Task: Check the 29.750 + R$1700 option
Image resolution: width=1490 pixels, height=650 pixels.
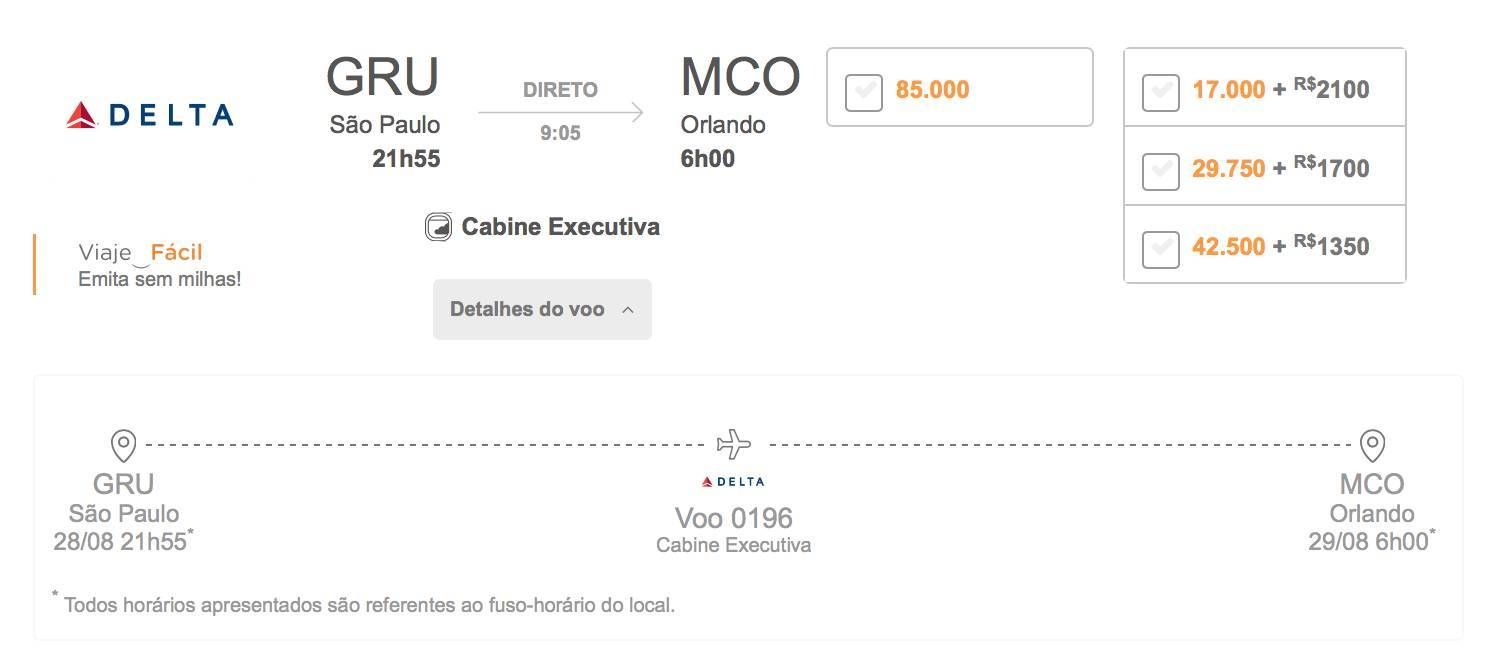Action: 1160,171
